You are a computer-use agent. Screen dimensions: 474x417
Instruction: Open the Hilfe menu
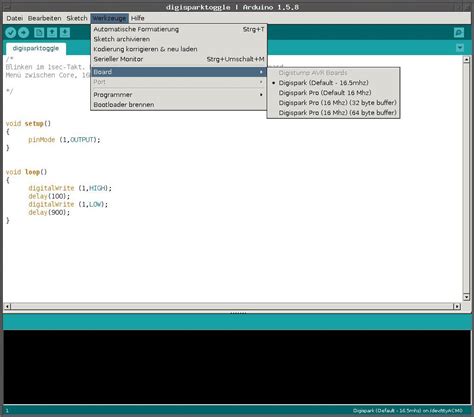(x=138, y=18)
